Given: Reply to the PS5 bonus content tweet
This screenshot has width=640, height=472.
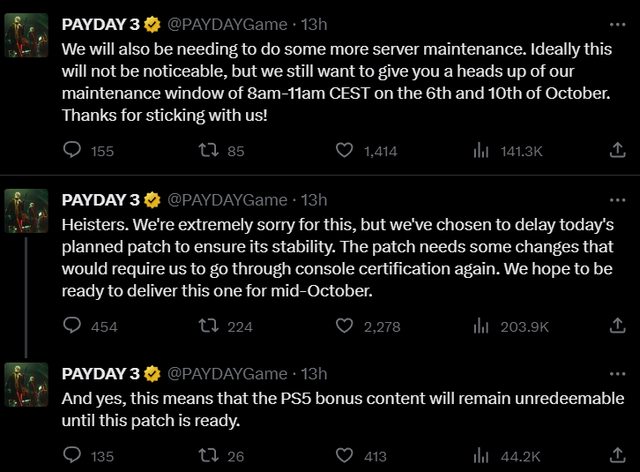Looking at the screenshot, I should coord(72,457).
